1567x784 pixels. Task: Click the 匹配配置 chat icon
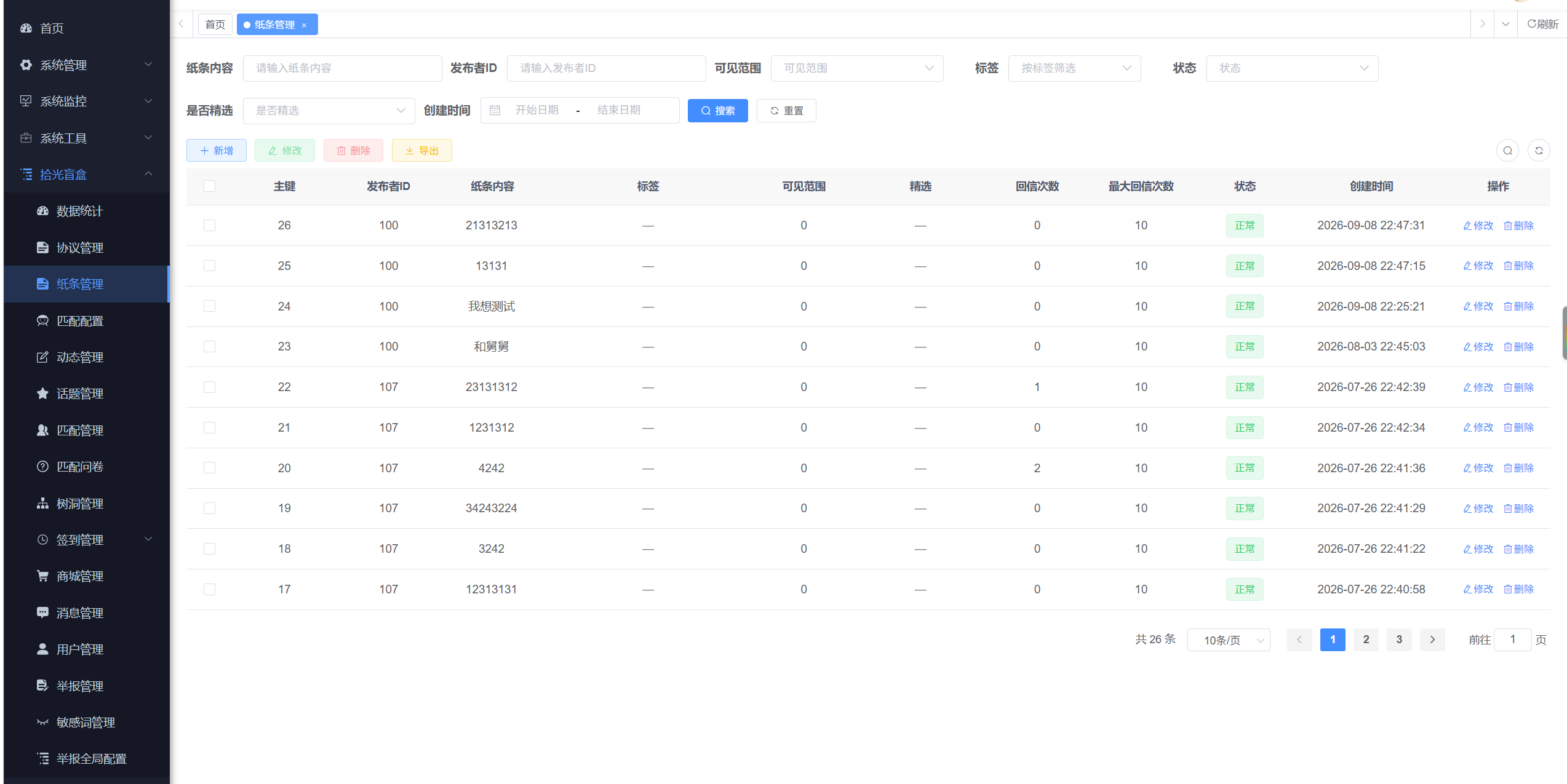(42, 320)
